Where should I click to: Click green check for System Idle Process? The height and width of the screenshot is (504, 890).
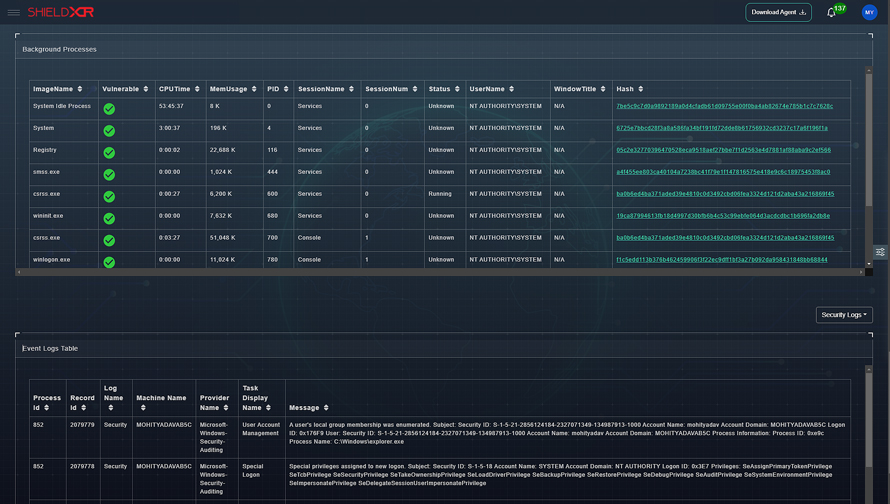point(110,109)
